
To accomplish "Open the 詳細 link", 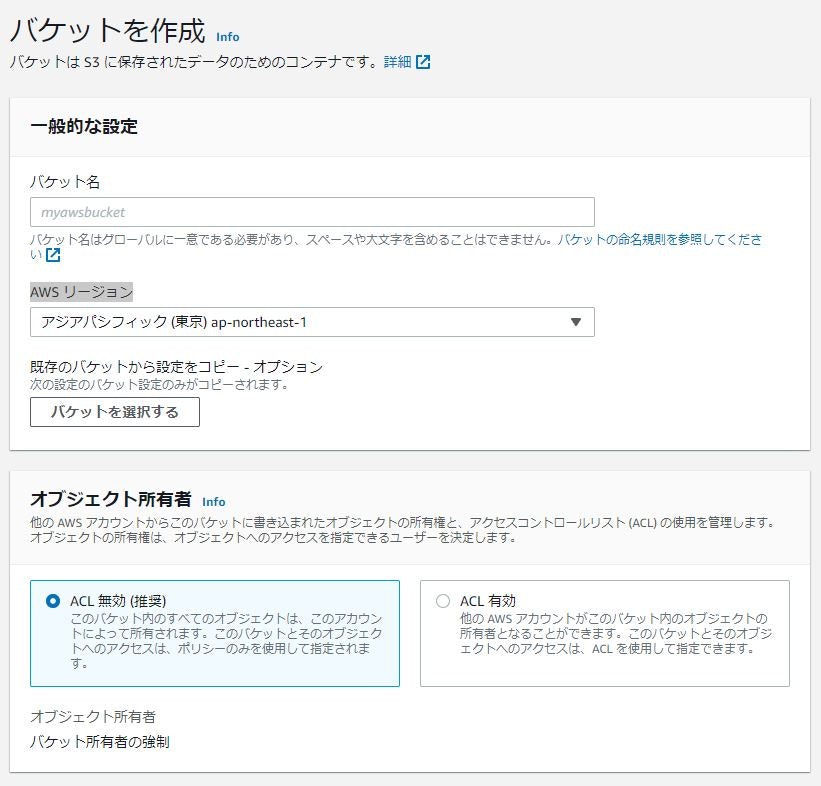I will click(x=398, y=61).
